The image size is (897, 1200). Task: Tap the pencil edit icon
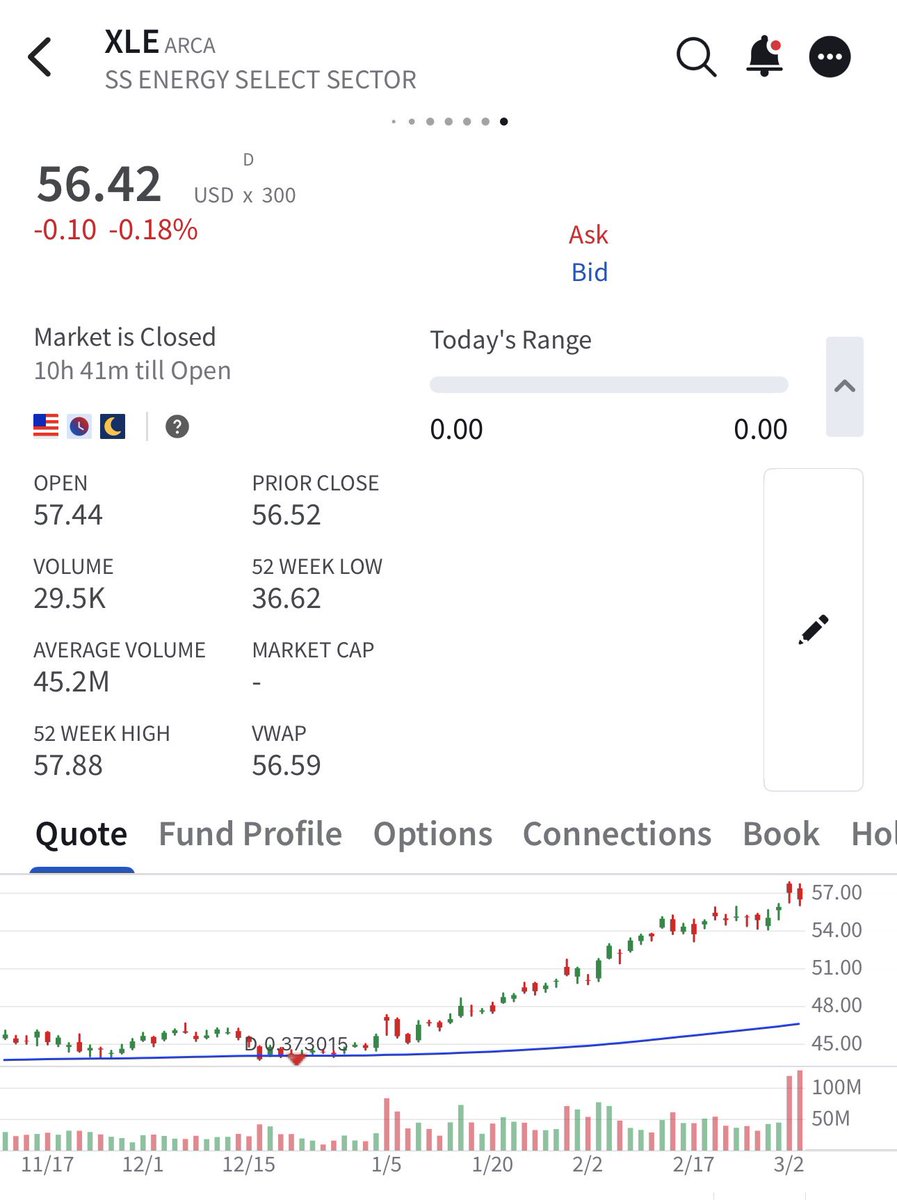click(813, 630)
